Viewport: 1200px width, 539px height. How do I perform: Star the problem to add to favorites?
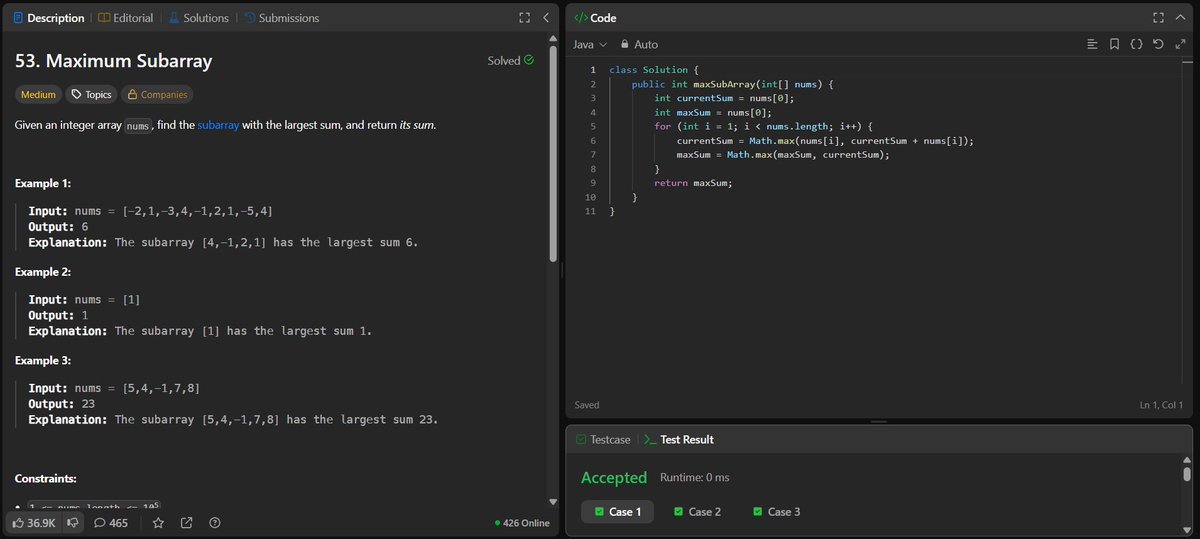158,522
